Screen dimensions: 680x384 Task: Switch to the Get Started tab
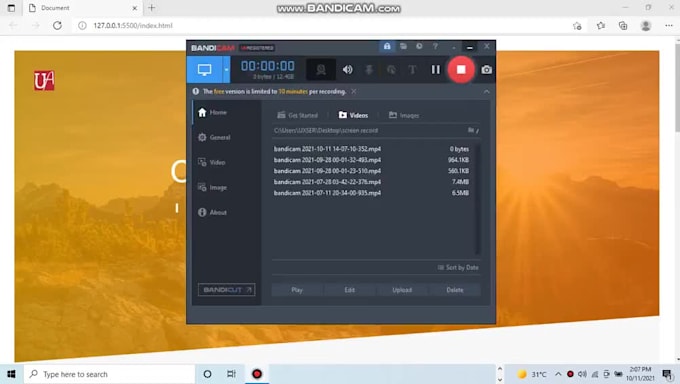[298, 115]
